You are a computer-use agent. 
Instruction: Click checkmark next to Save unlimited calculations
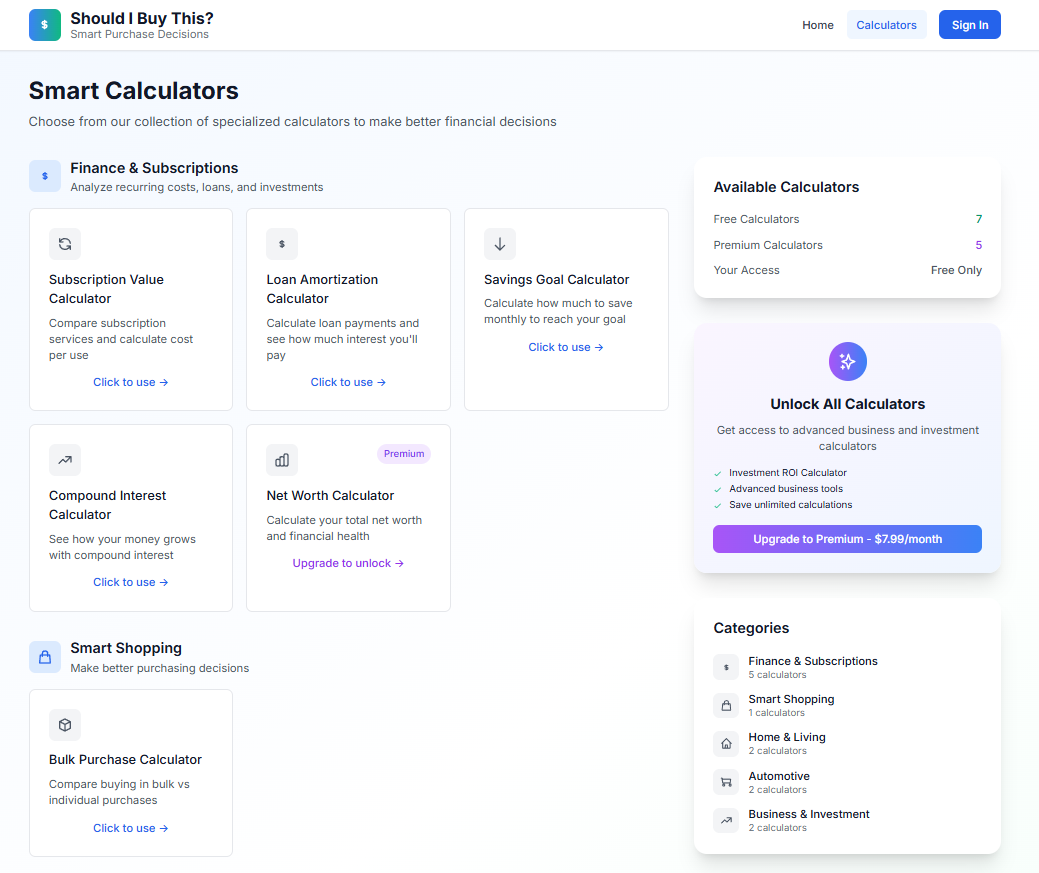click(718, 505)
